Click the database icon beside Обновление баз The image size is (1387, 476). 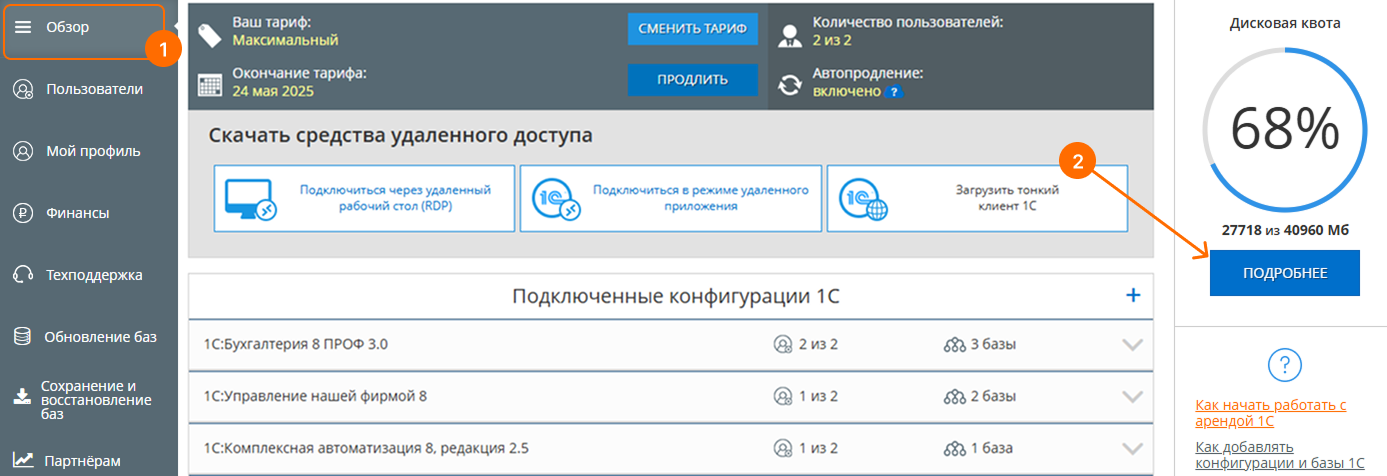23,337
